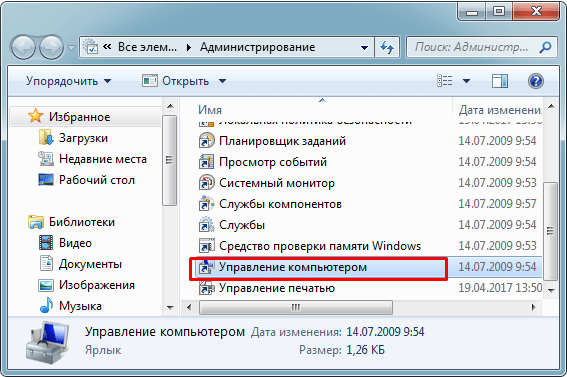Toggle the preview pane icon
The image size is (567, 377).
(500, 81)
